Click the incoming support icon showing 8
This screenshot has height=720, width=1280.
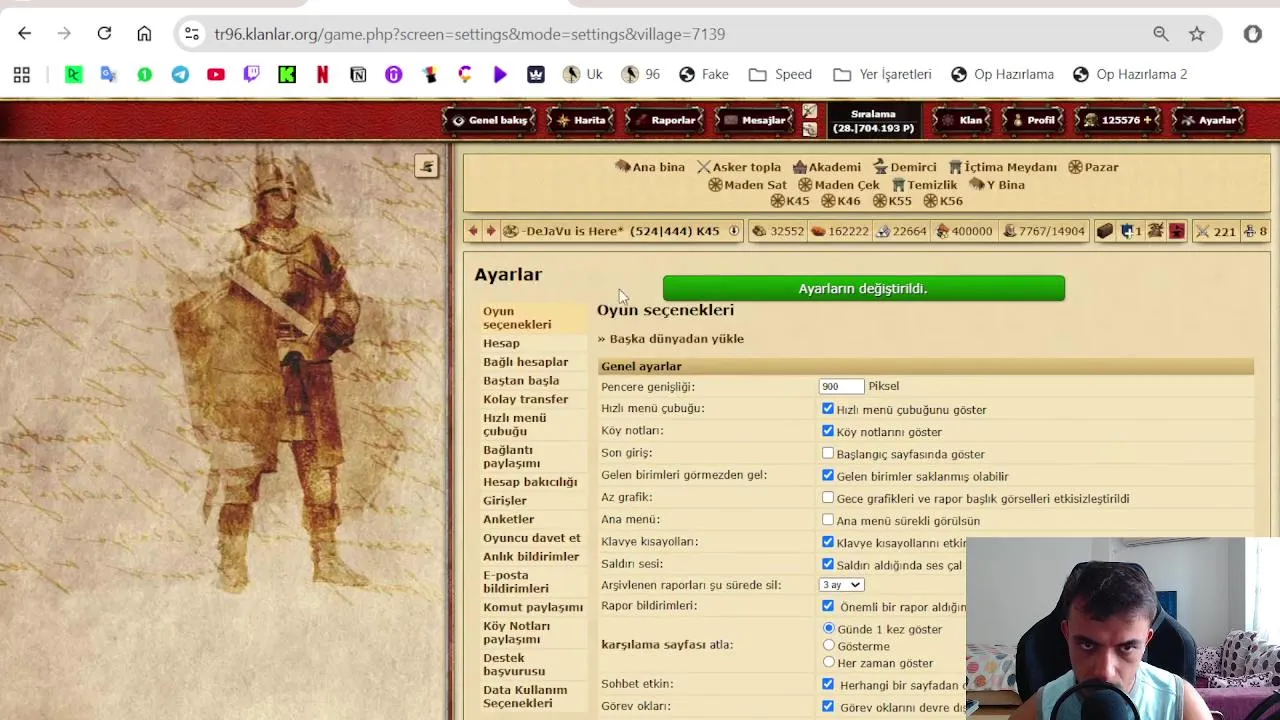(x=1249, y=231)
